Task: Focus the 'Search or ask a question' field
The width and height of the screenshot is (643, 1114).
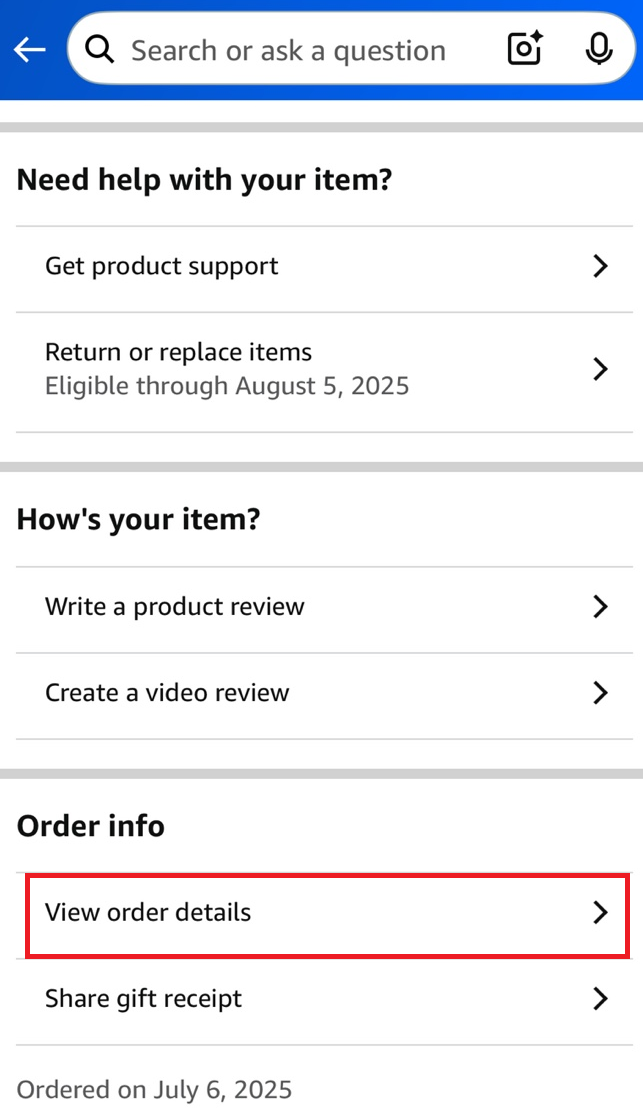Action: (290, 49)
